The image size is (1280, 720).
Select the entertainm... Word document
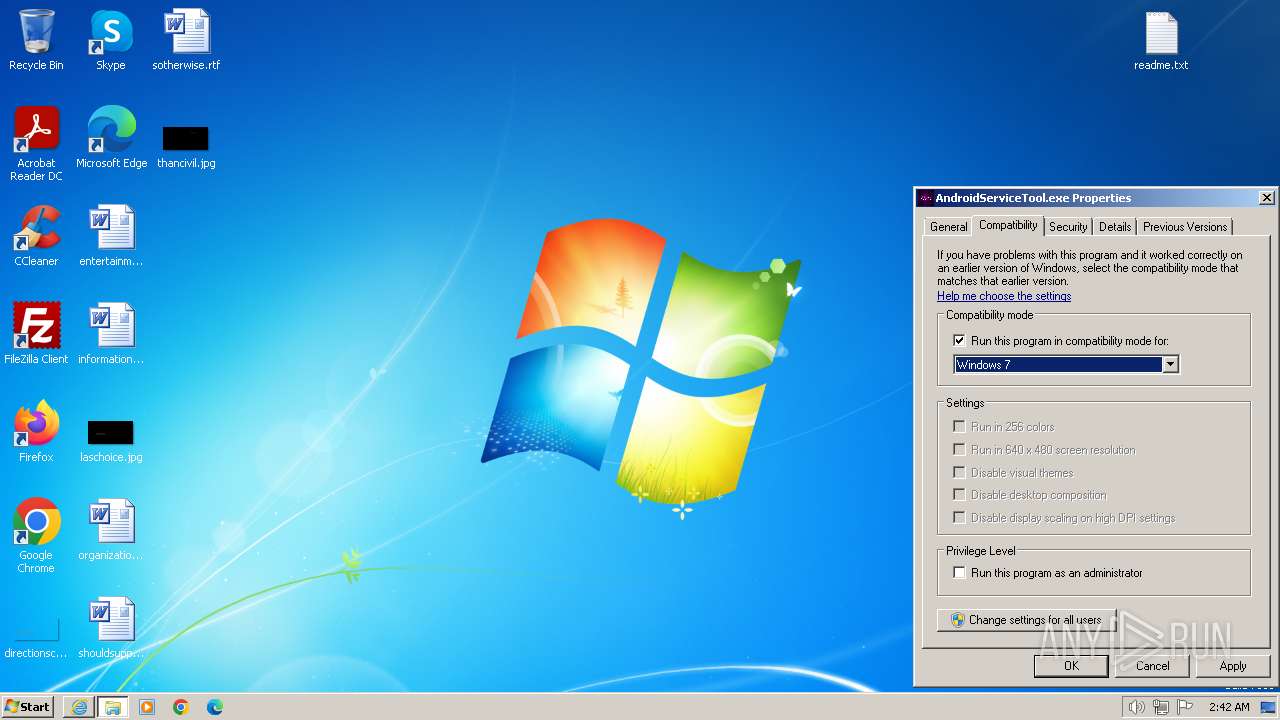pos(111,236)
